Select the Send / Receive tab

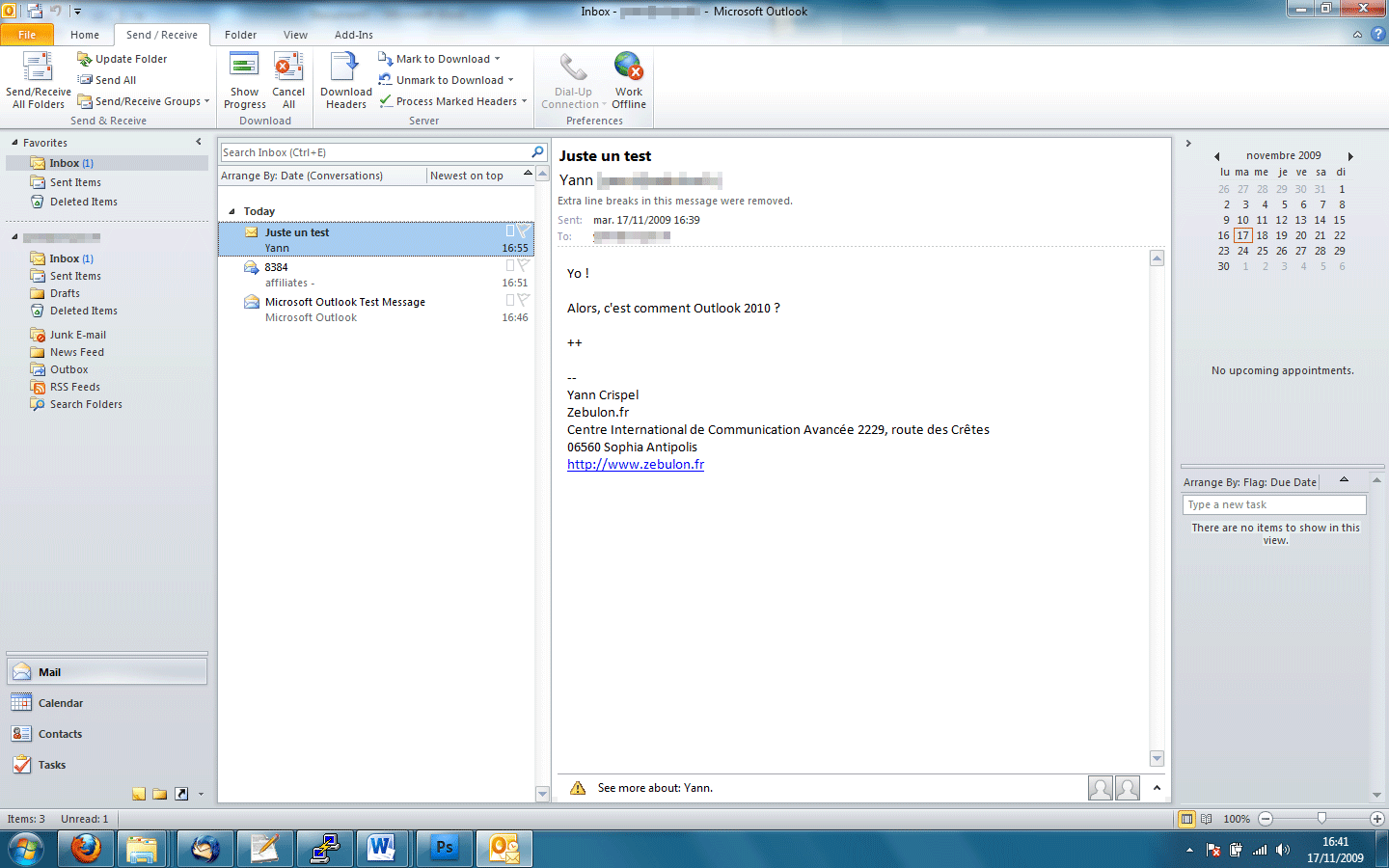[x=162, y=35]
